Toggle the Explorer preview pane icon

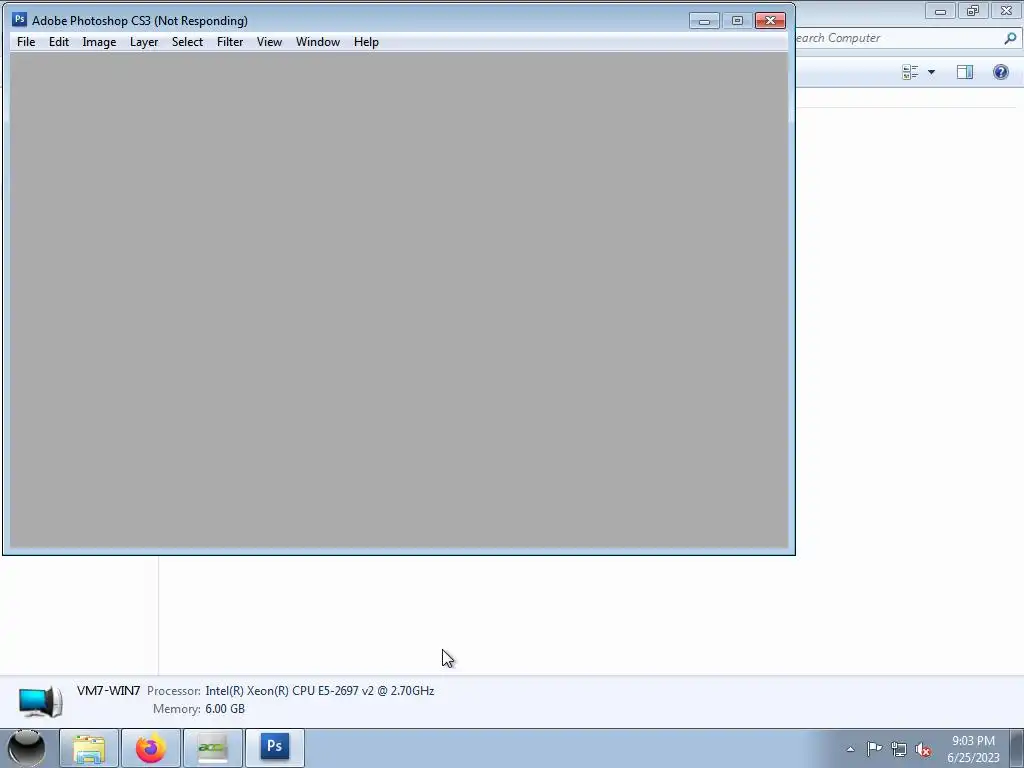pos(965,72)
